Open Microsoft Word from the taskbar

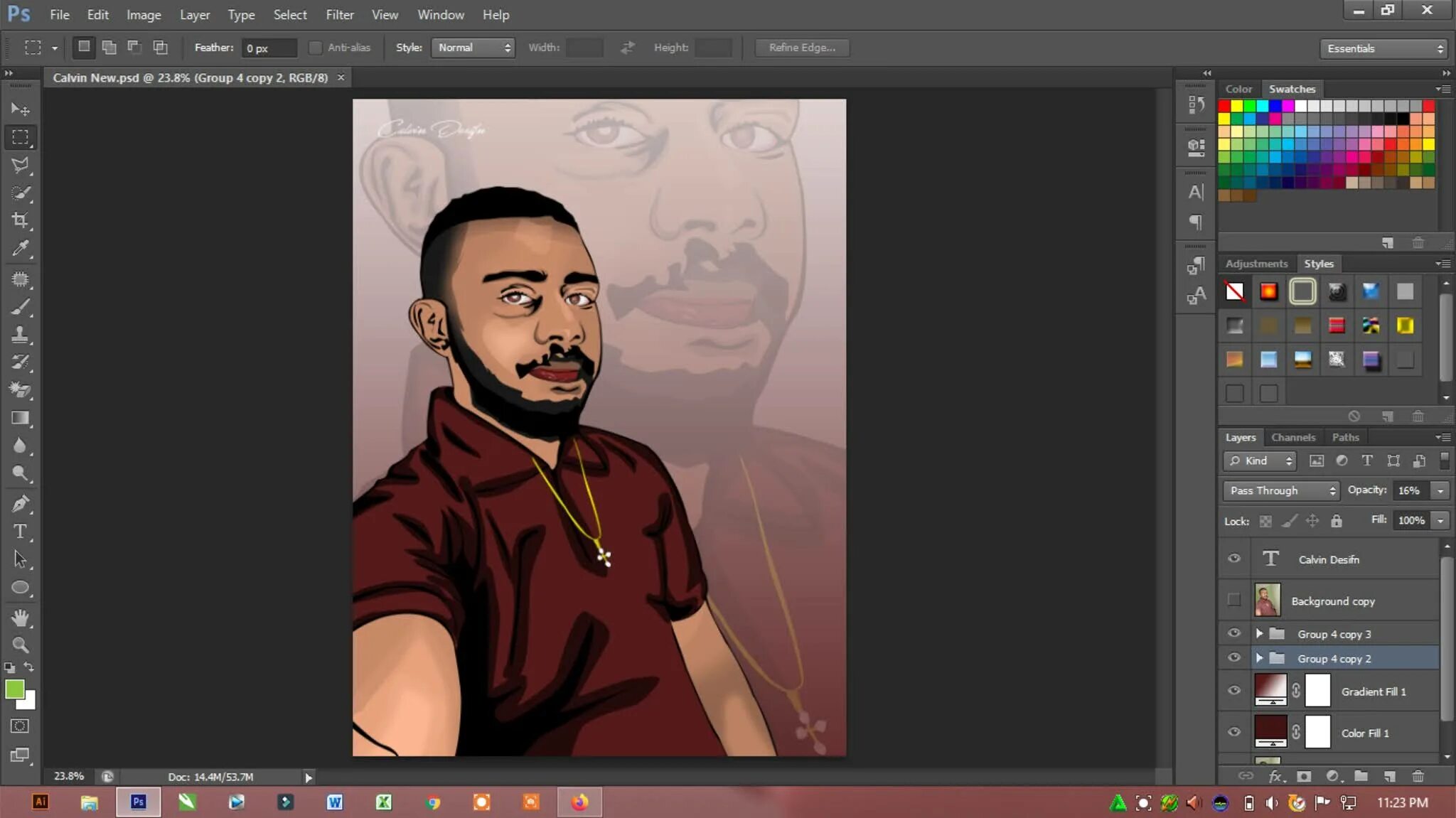(x=334, y=802)
